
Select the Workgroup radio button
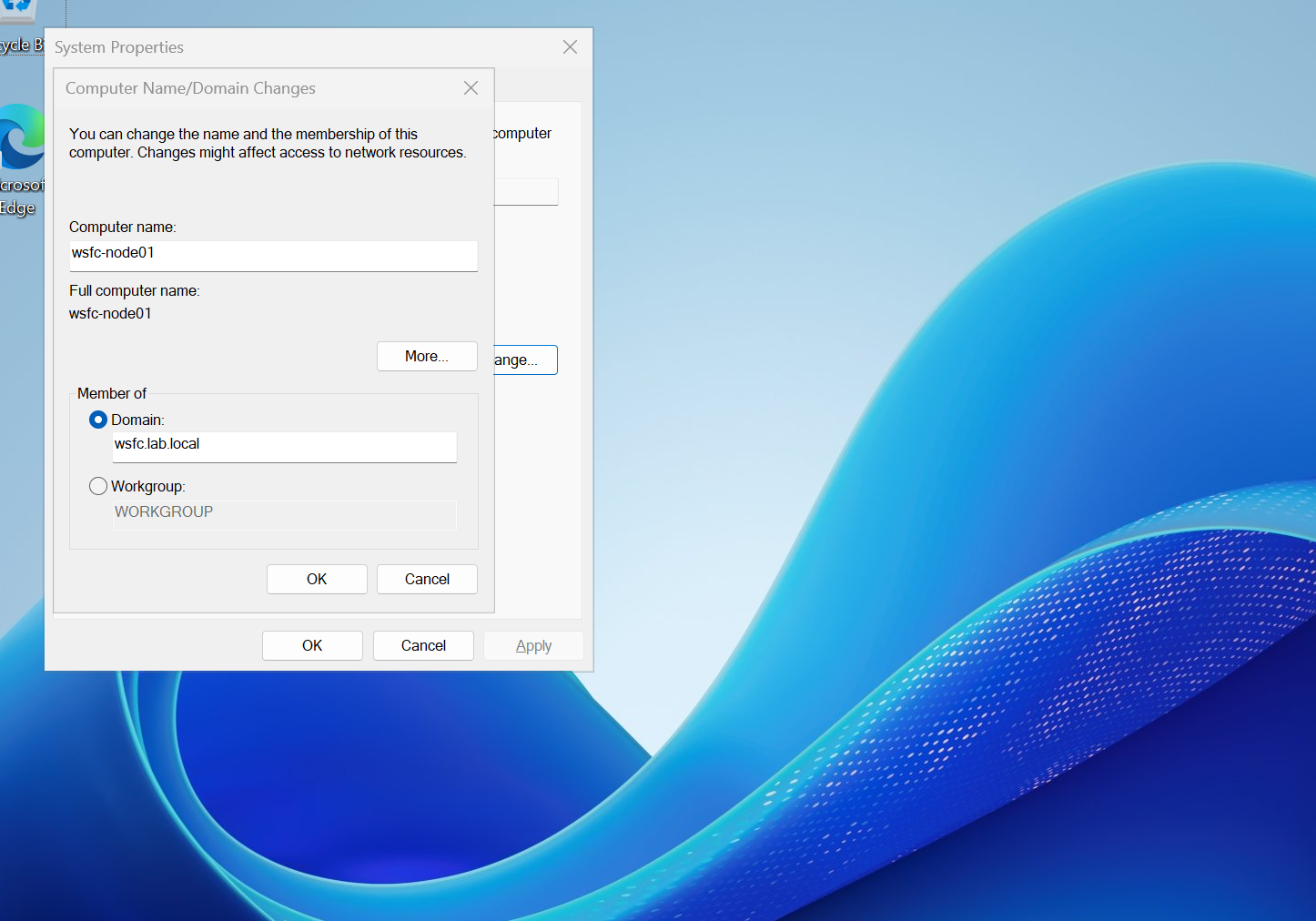(x=98, y=486)
